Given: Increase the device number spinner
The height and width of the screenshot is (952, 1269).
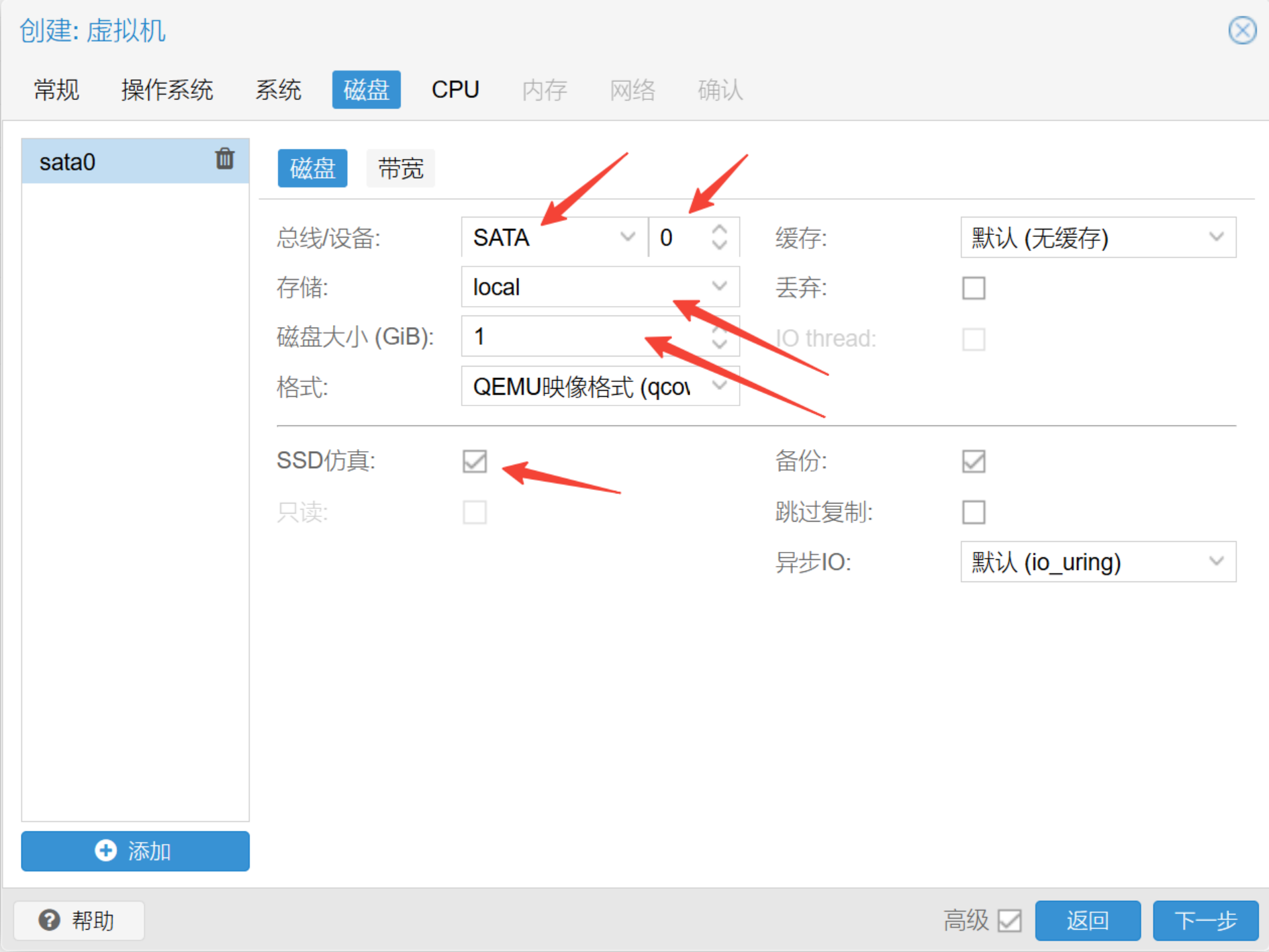Looking at the screenshot, I should tap(719, 230).
